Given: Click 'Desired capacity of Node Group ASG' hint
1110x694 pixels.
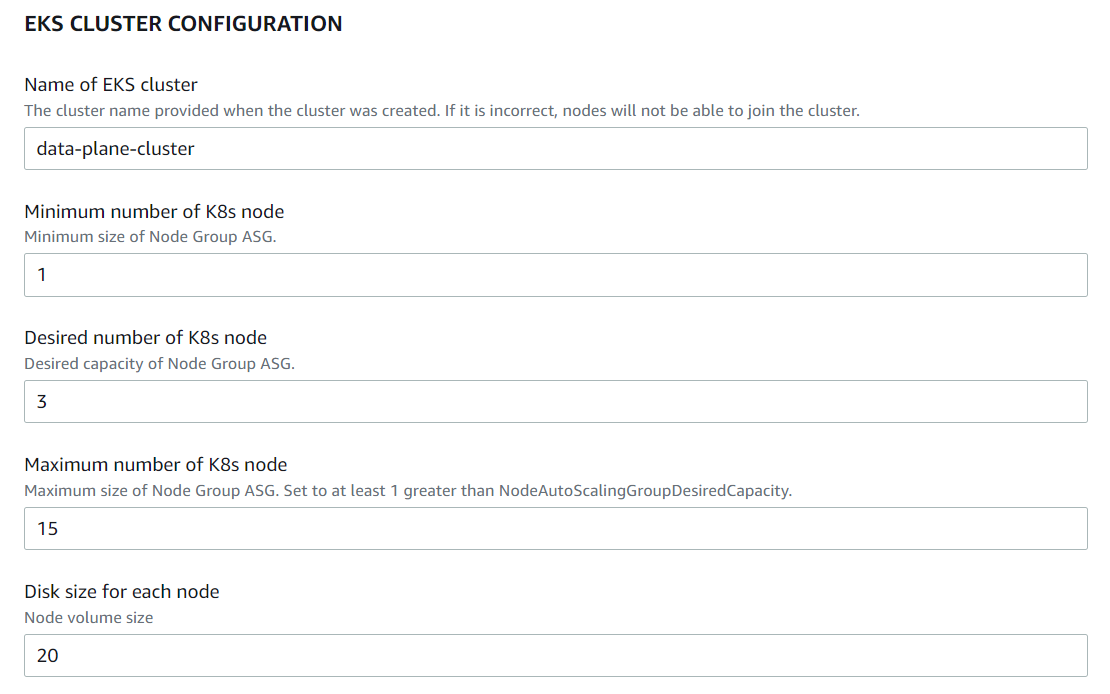Looking at the screenshot, I should coord(159,363).
